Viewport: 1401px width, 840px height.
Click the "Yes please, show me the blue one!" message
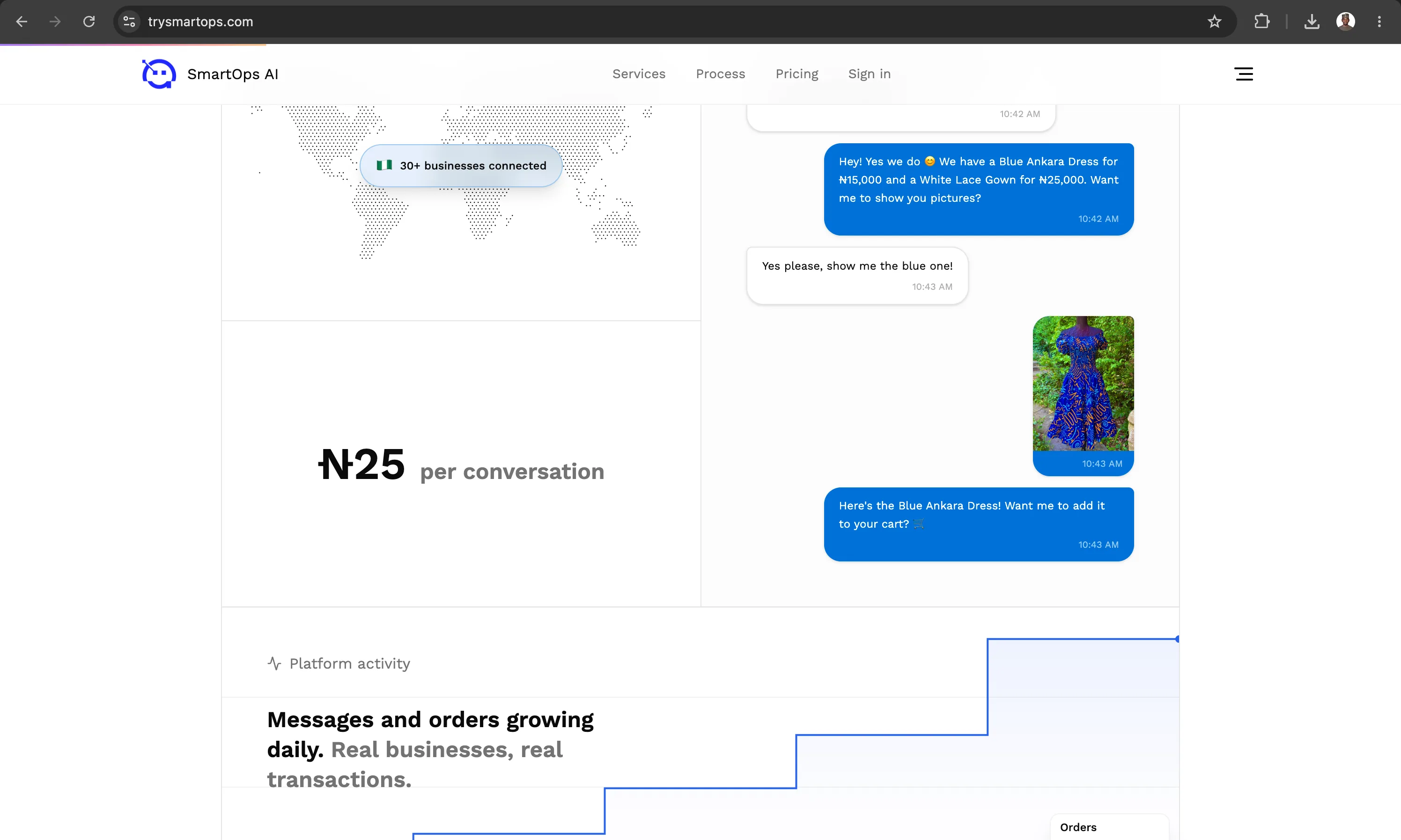coord(857,276)
